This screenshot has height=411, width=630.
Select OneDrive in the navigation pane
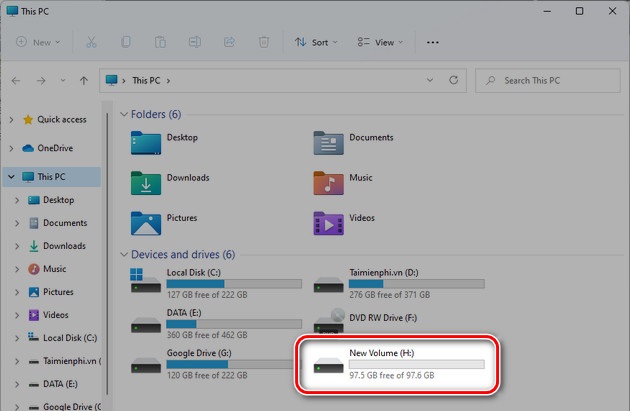pos(54,148)
